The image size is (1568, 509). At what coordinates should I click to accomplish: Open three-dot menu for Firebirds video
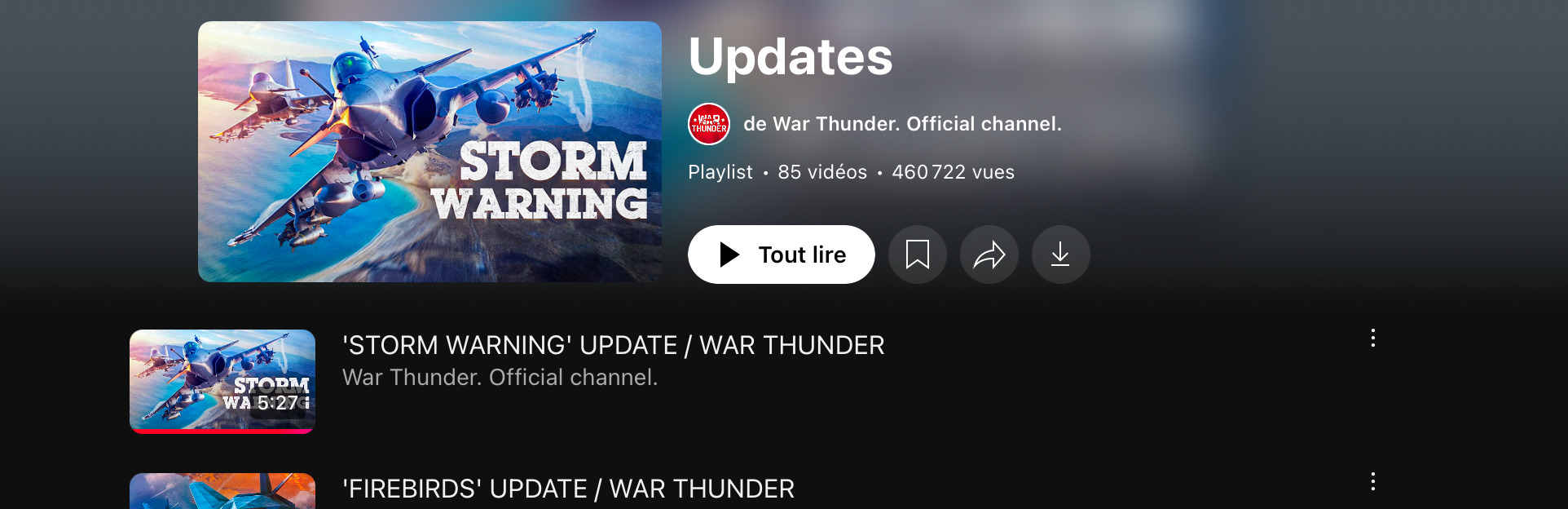click(1373, 481)
